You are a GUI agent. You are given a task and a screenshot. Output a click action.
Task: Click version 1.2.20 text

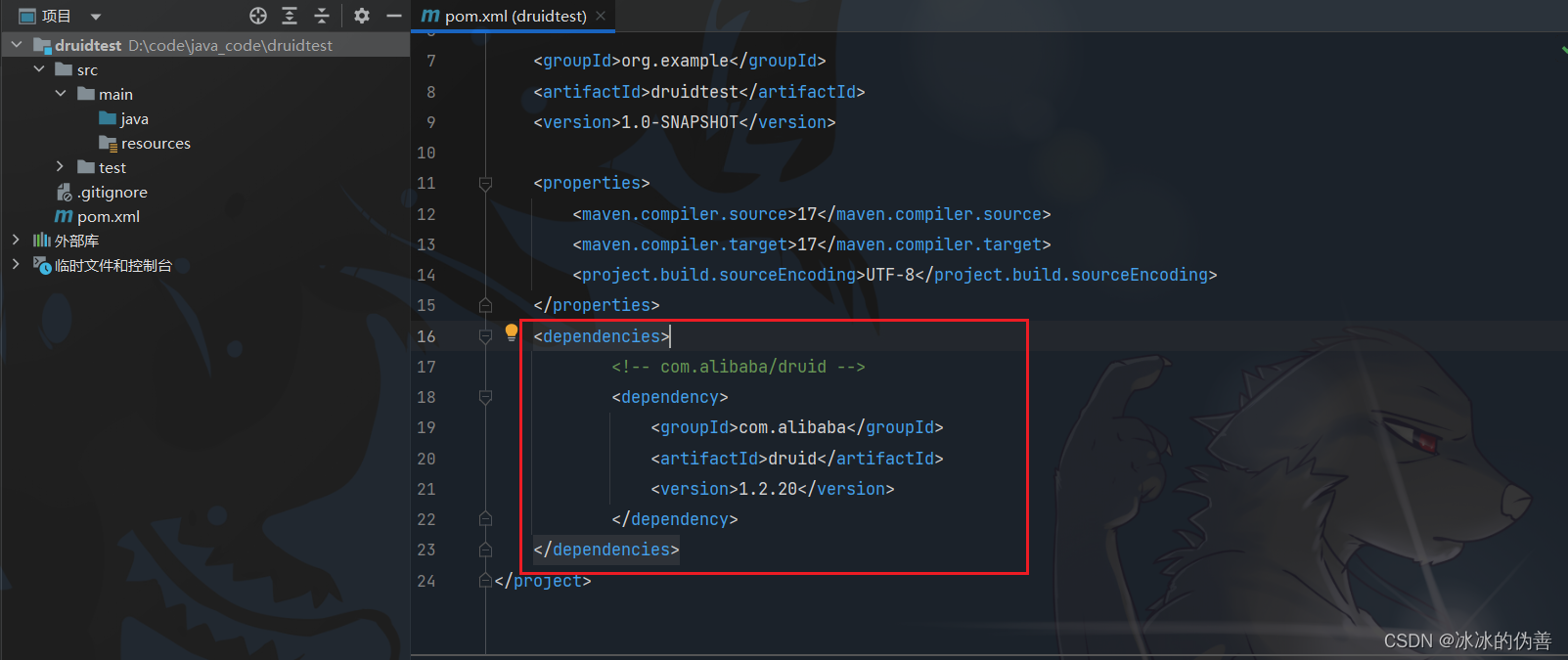point(768,489)
